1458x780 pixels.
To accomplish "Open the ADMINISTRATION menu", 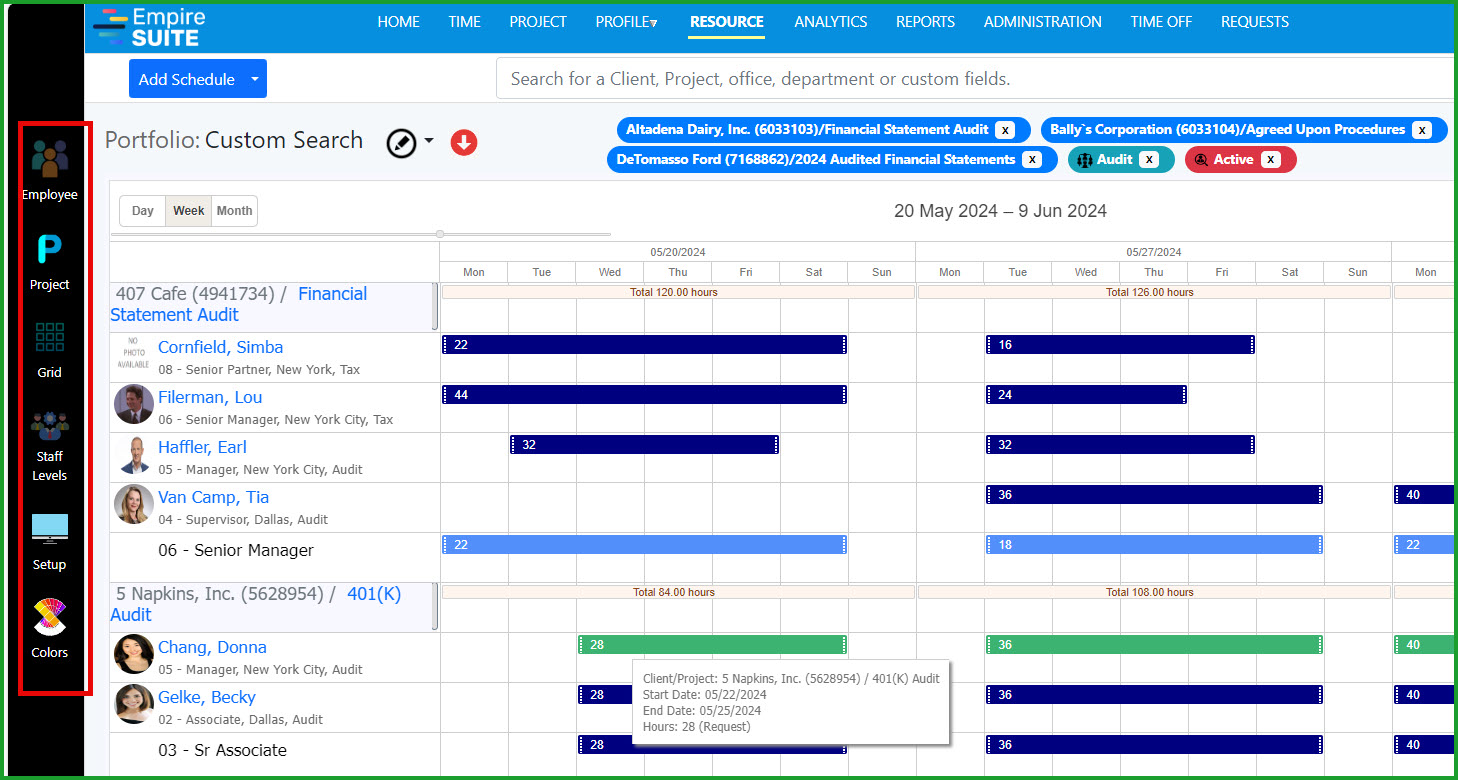I will coord(1043,22).
